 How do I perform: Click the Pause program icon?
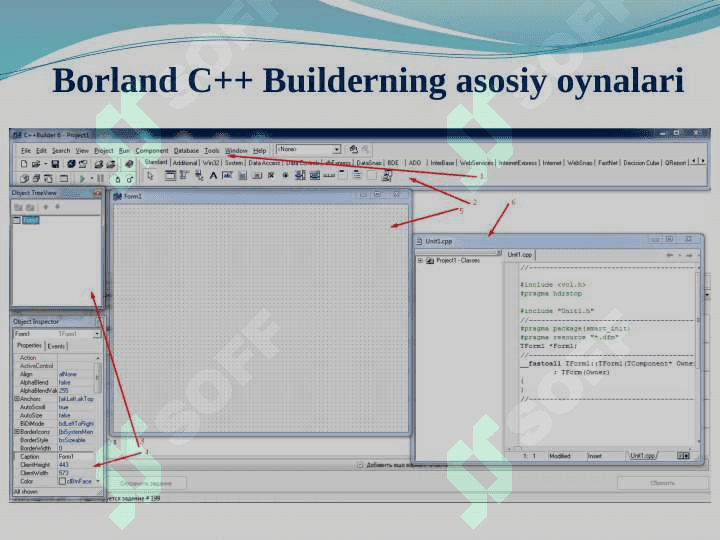(100, 178)
